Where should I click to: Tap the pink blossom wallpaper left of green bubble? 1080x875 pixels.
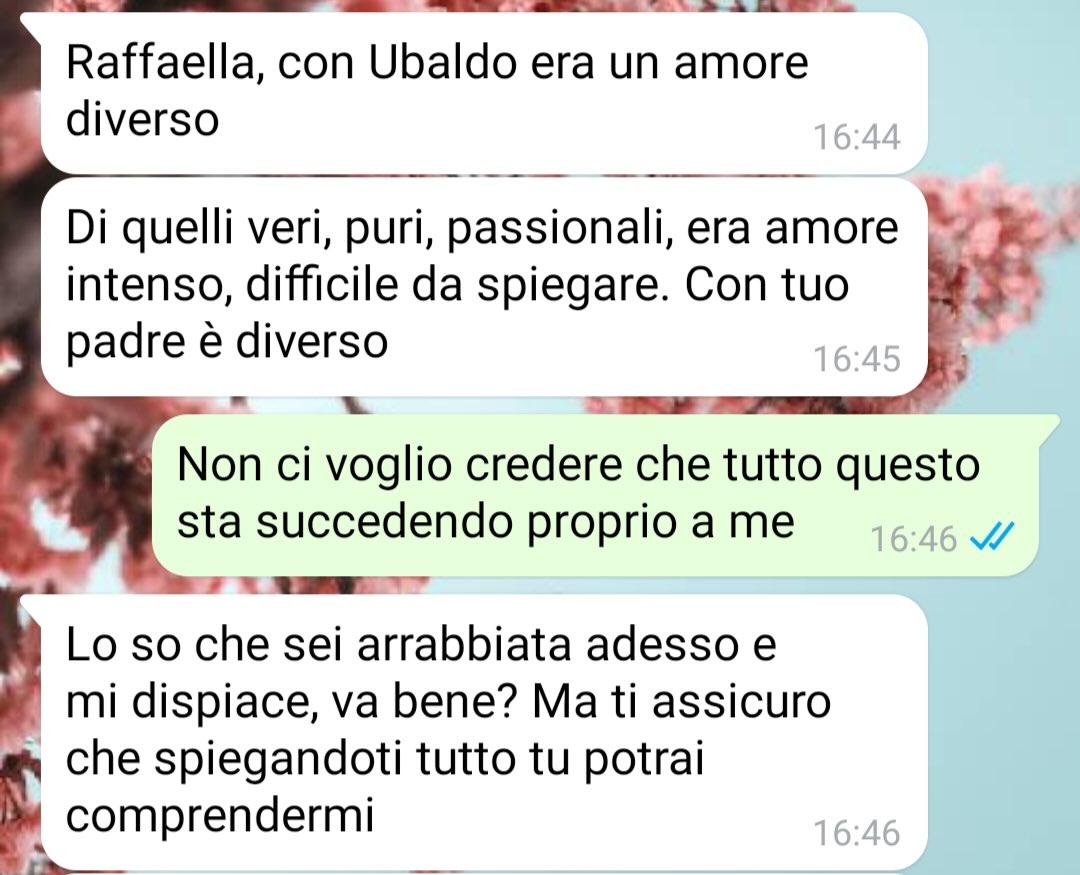pos(76,496)
